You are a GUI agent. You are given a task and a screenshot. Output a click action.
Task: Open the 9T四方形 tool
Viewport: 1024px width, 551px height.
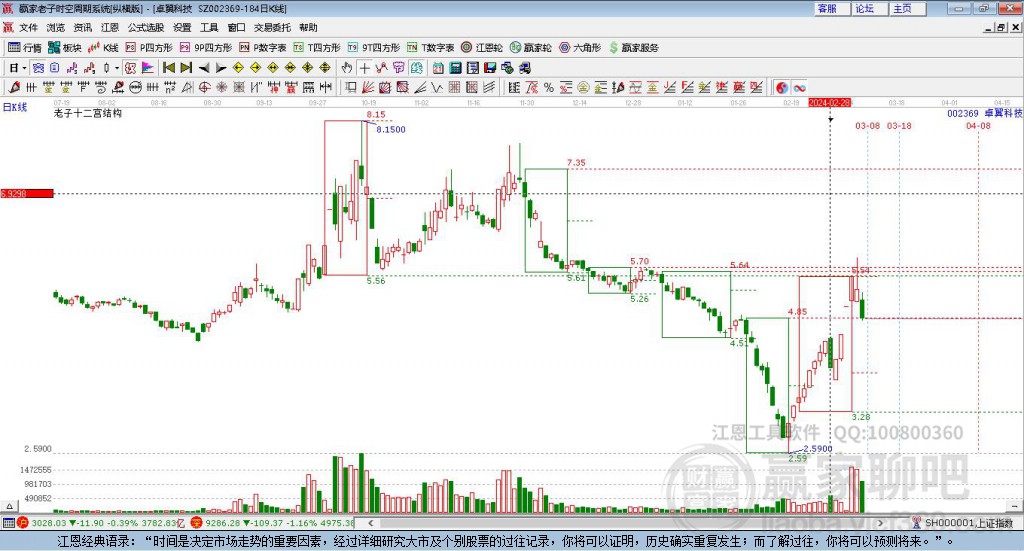coord(374,48)
